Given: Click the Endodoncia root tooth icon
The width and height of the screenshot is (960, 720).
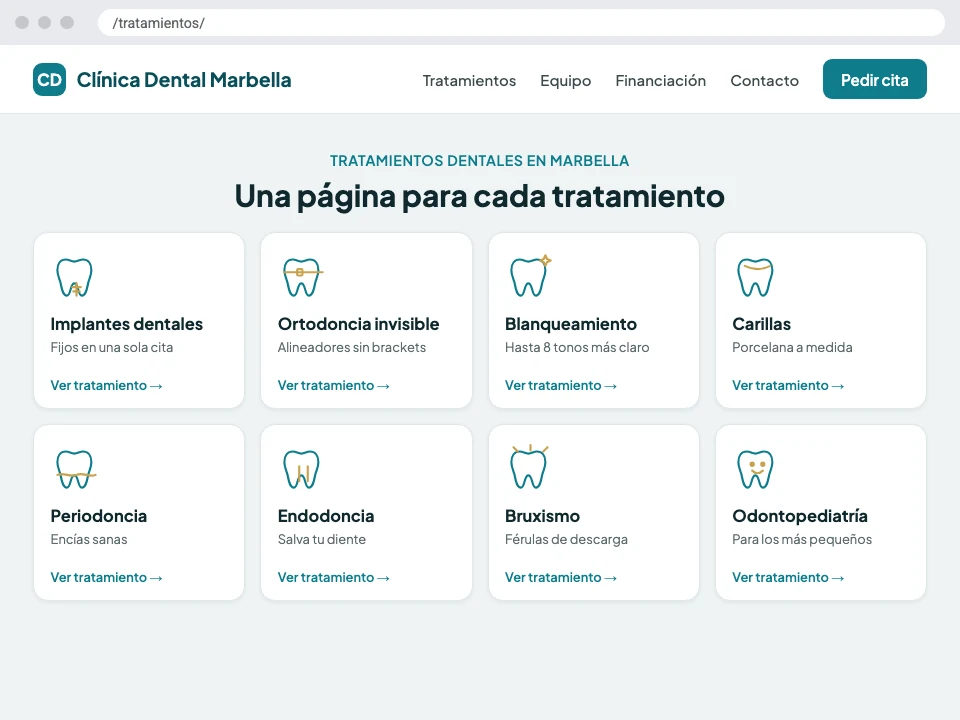Looking at the screenshot, I should click(x=301, y=470).
